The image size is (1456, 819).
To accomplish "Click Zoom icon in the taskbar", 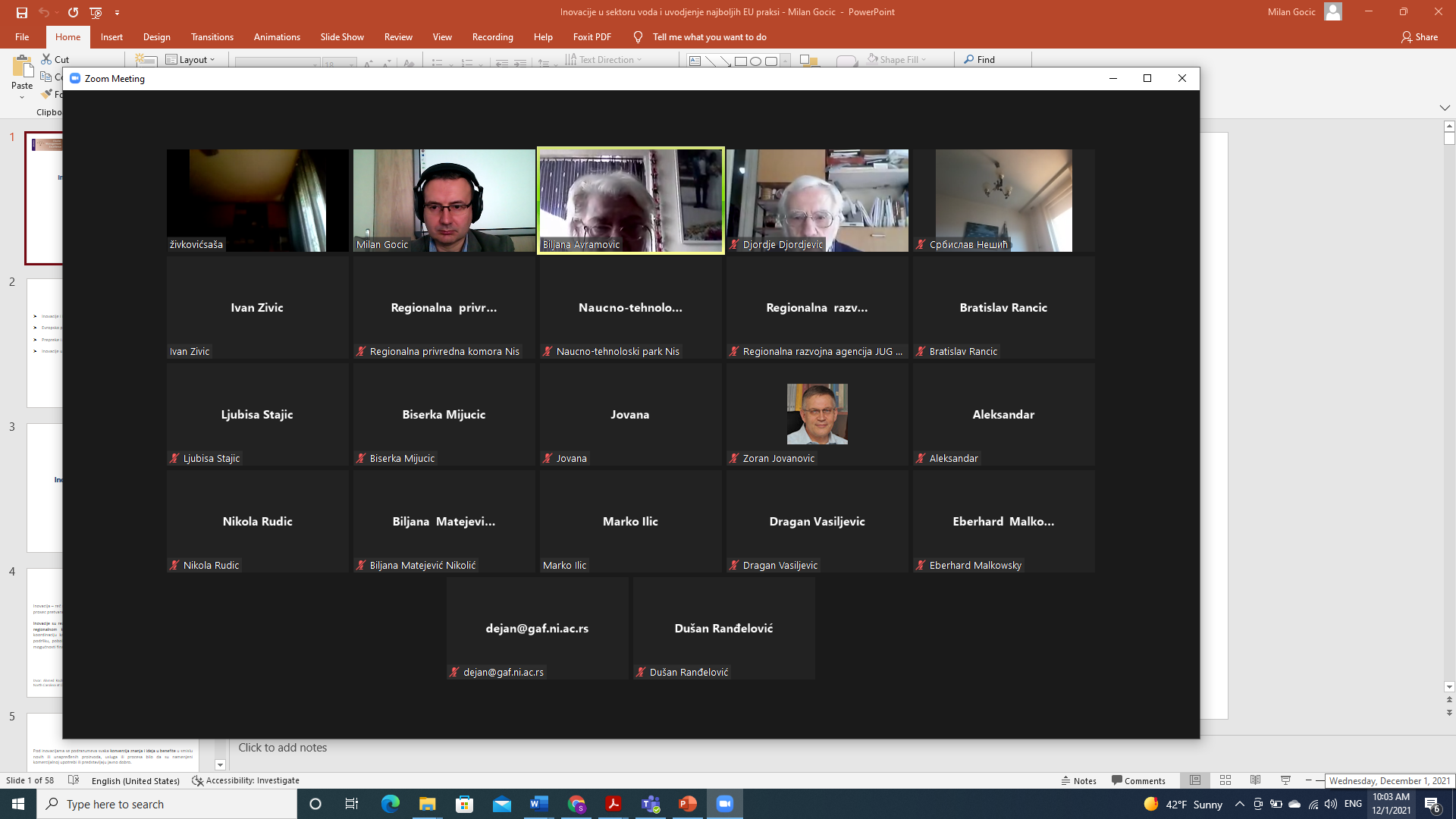I will [x=725, y=804].
